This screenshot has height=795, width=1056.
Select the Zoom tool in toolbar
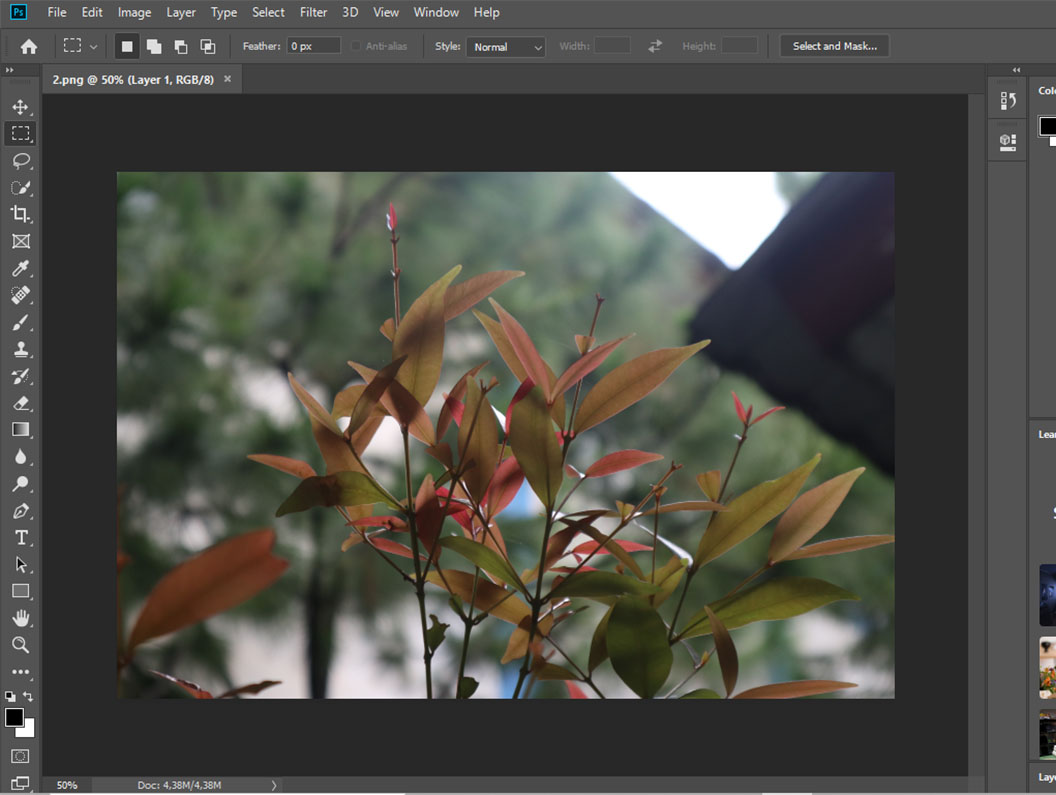tap(20, 645)
